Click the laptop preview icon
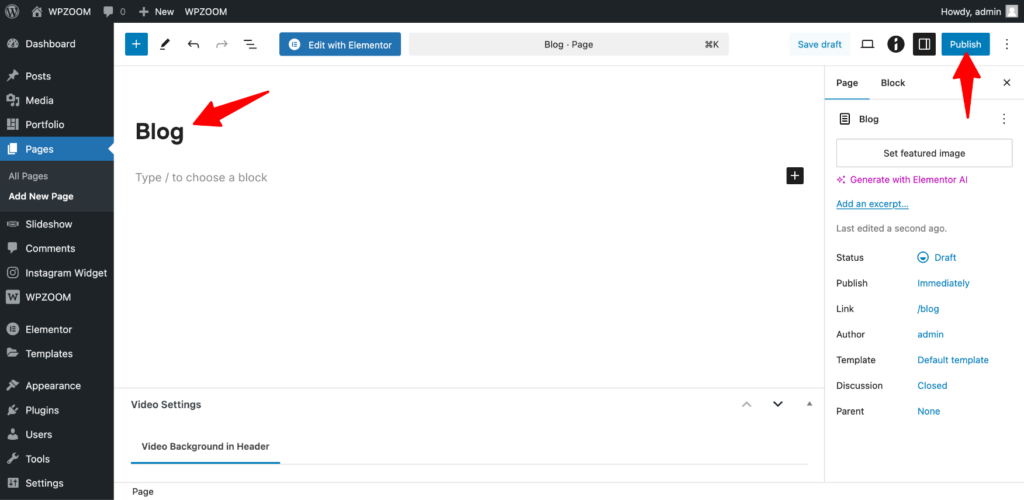The width and height of the screenshot is (1024, 500). tap(867, 44)
